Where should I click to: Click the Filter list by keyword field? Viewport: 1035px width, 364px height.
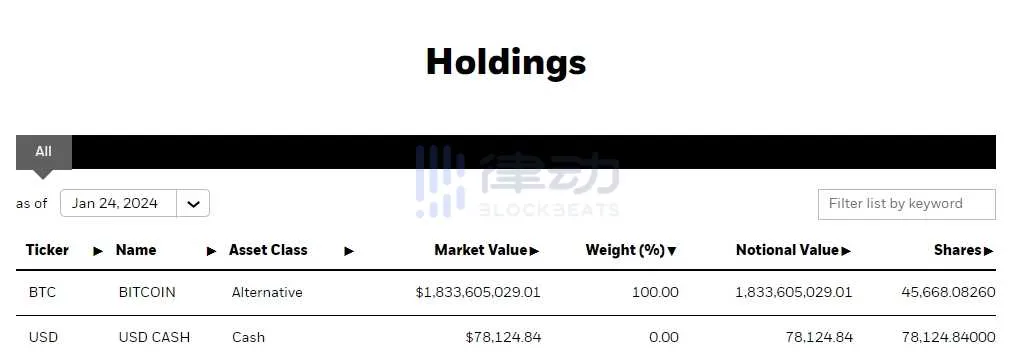pyautogui.click(x=906, y=204)
